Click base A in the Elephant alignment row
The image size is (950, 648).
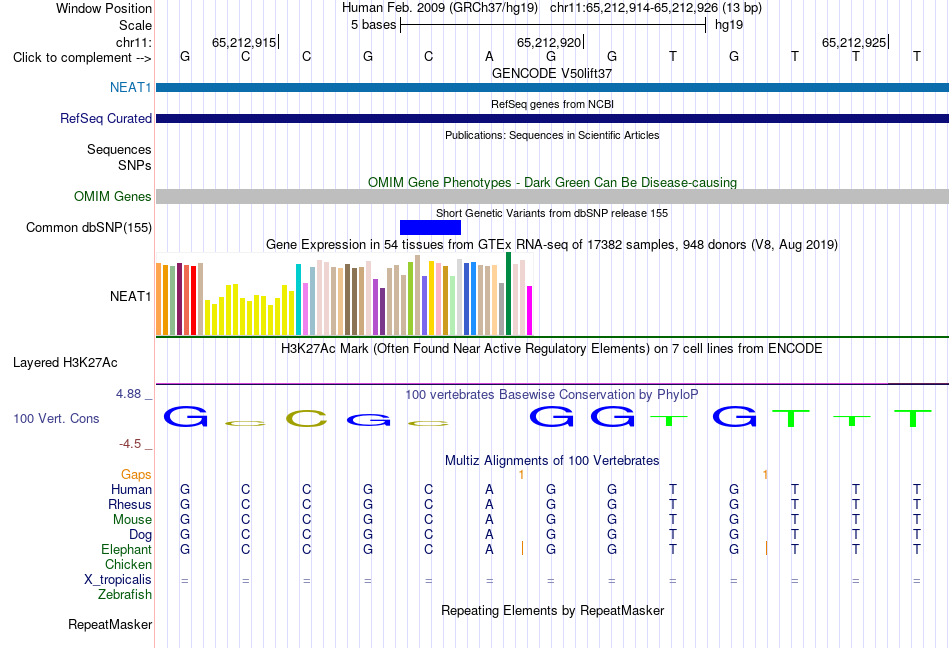(x=490, y=549)
